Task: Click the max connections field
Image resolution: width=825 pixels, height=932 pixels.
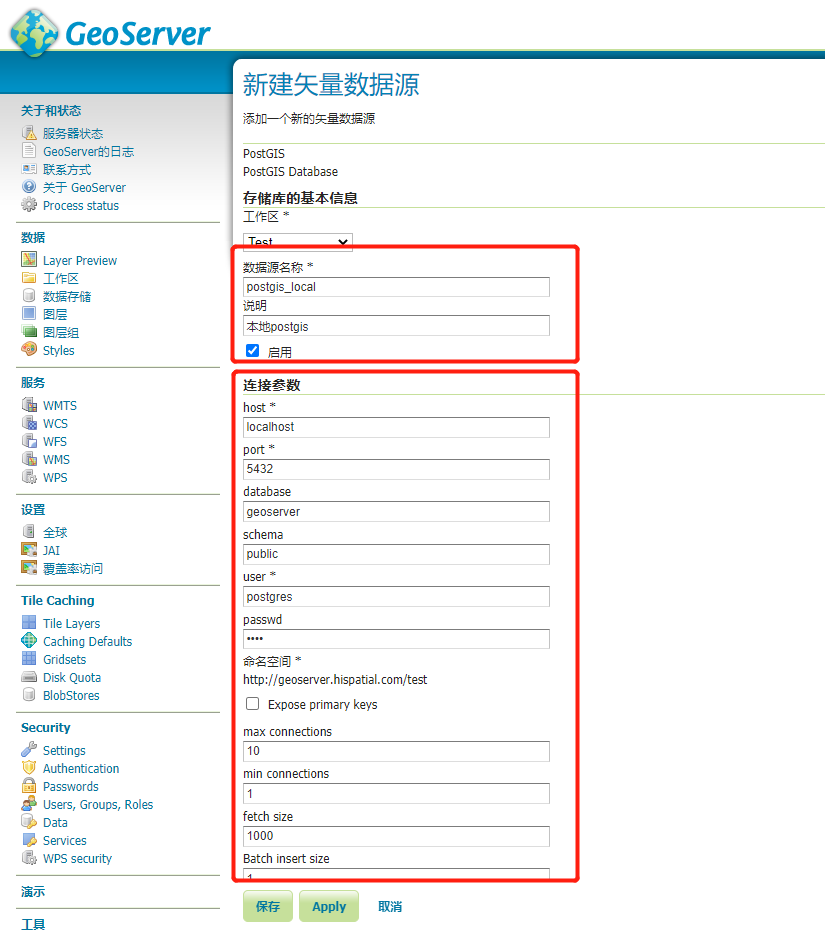Action: click(x=396, y=751)
